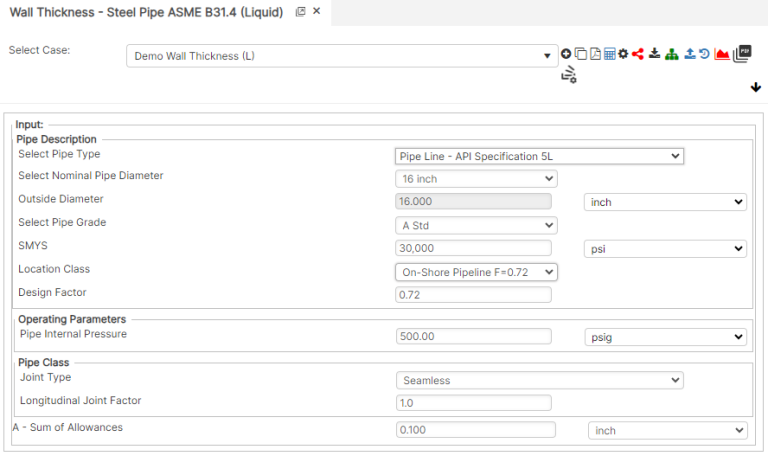The width and height of the screenshot is (768, 456).
Task: Click the Pipe Internal Pressure input field
Action: click(x=474, y=337)
